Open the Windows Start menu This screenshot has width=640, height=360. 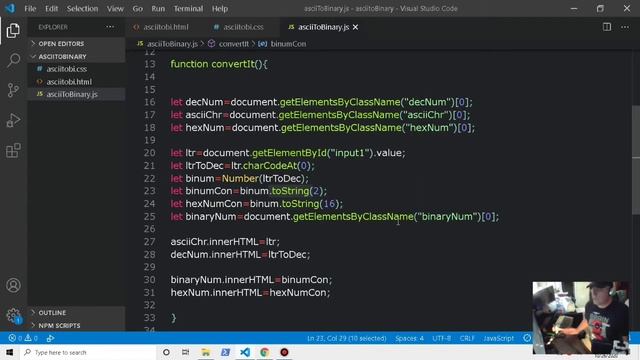click(10, 352)
